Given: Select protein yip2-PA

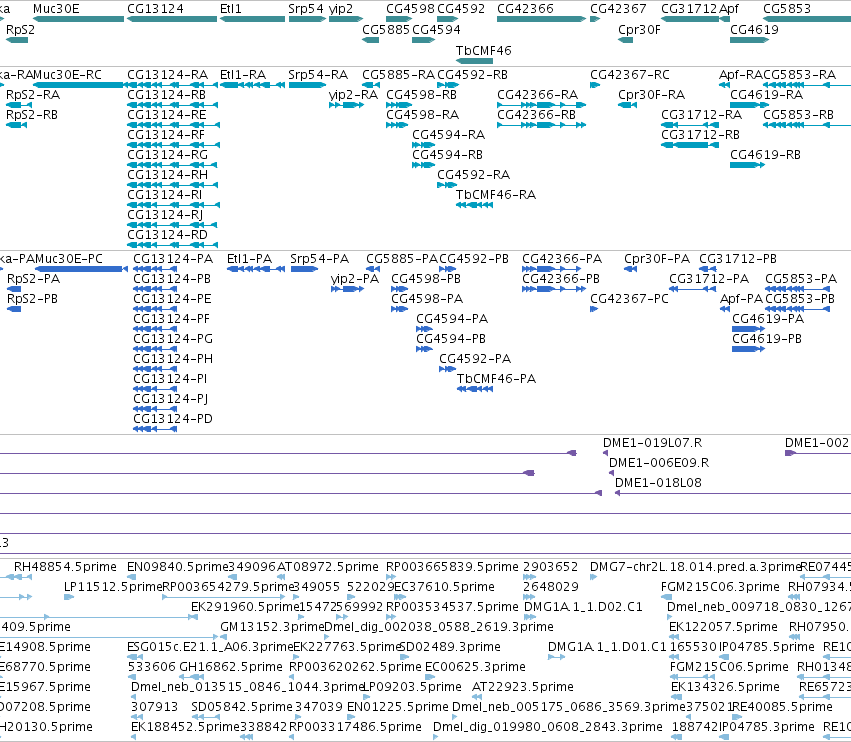Looking at the screenshot, I should pyautogui.click(x=354, y=278).
